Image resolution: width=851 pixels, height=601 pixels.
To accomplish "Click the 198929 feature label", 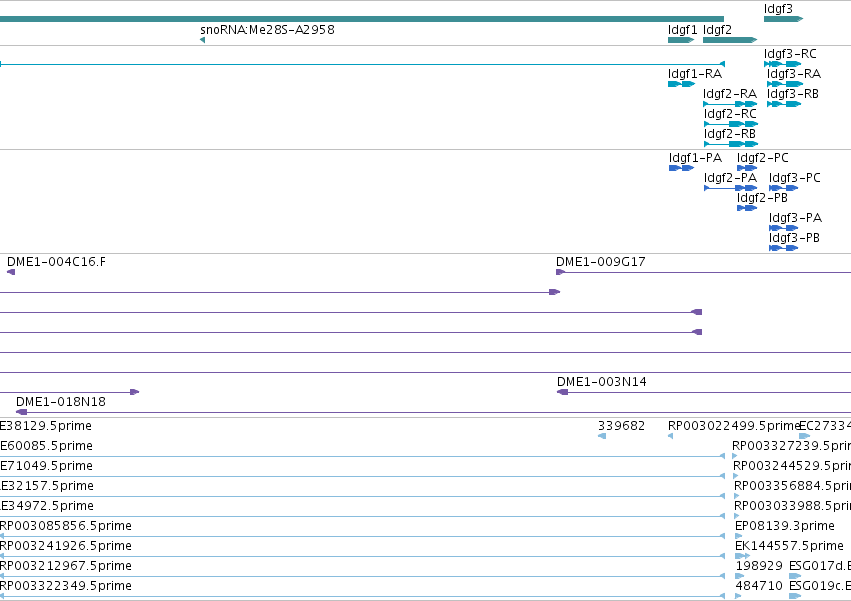I will (759, 566).
